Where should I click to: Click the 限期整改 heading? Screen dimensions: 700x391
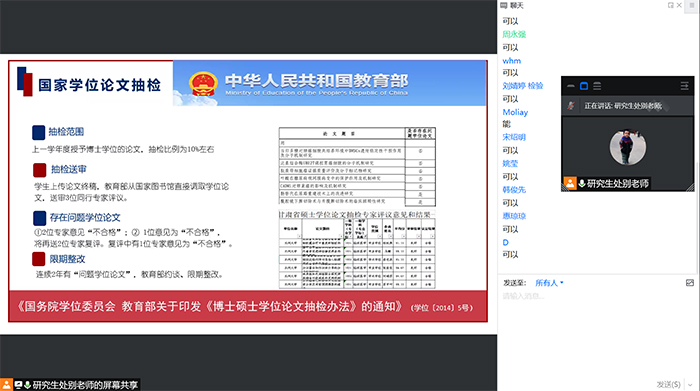(x=67, y=259)
